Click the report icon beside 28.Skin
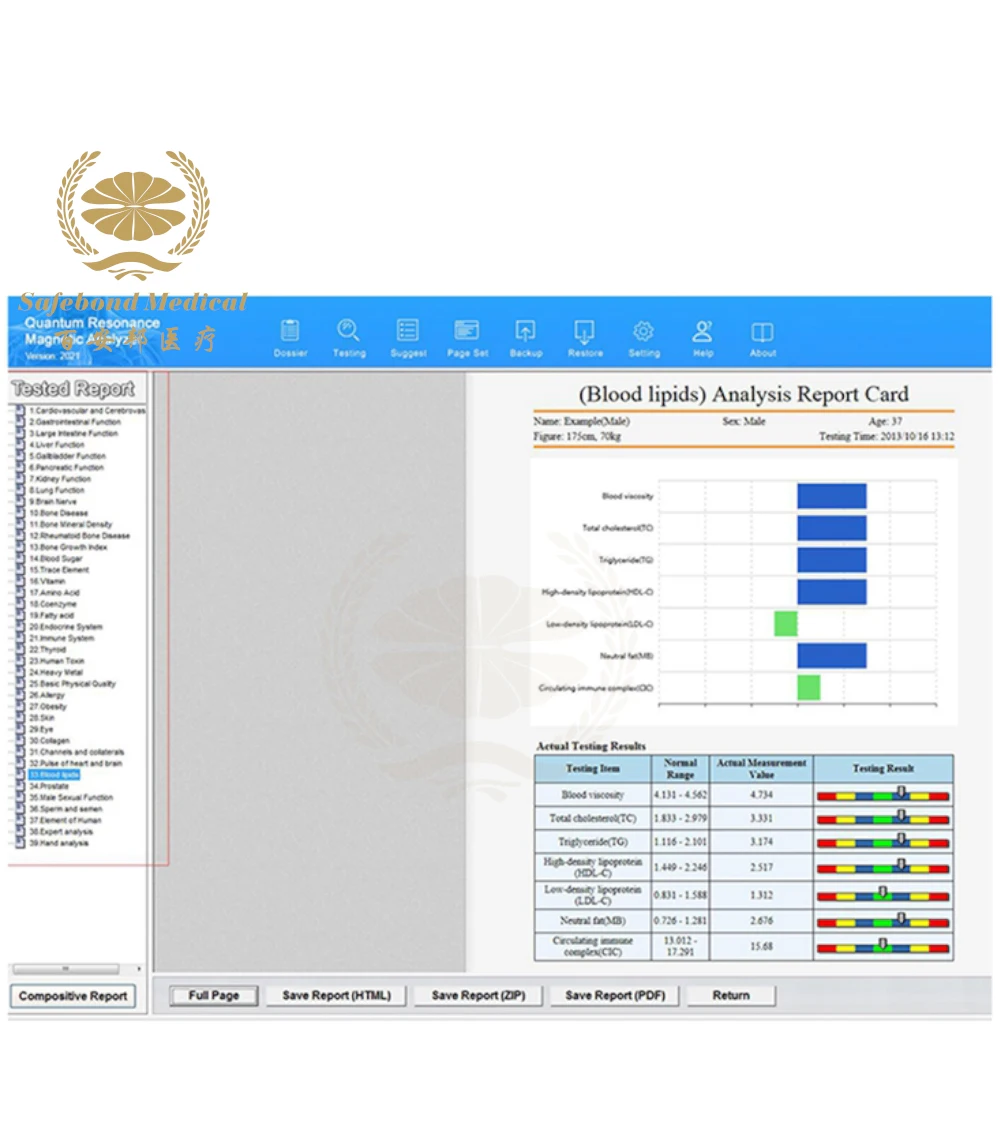The height and width of the screenshot is (1121, 1000). click(x=20, y=717)
